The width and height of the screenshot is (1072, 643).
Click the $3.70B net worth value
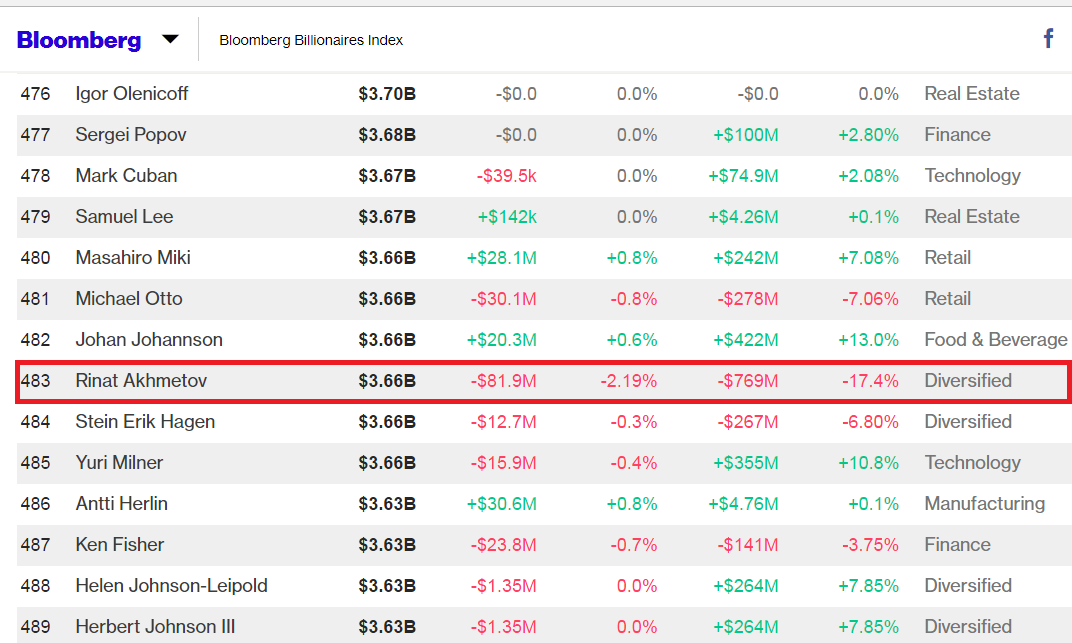pyautogui.click(x=387, y=94)
